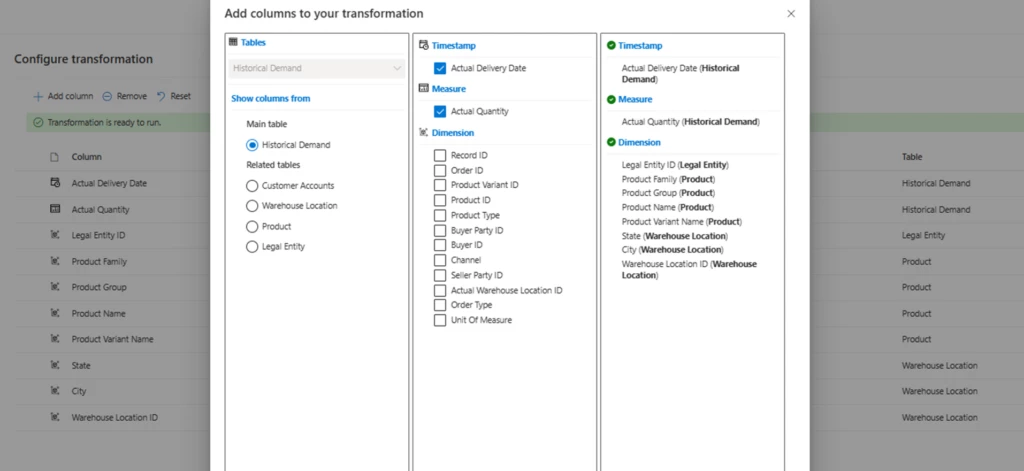This screenshot has height=471, width=1024.
Task: Click the Dimension icon in middle panel
Action: tap(423, 133)
